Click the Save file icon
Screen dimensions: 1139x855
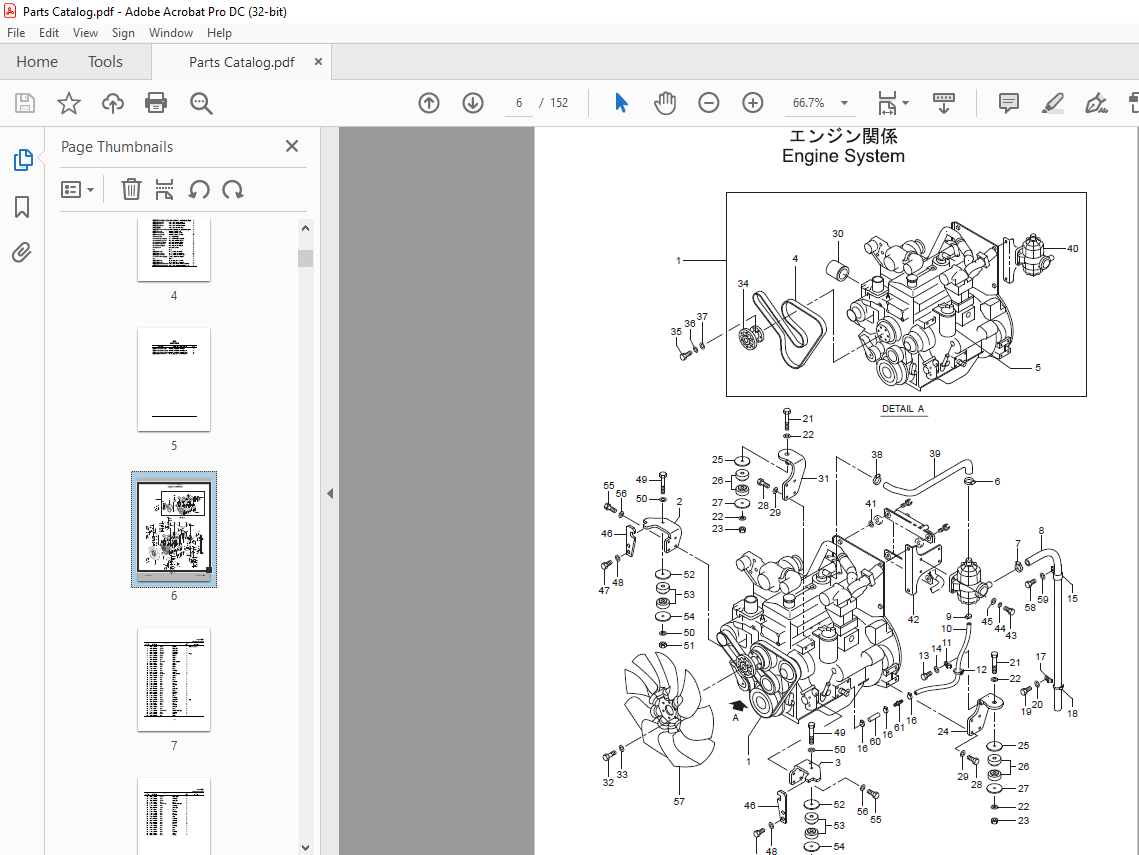(x=25, y=103)
